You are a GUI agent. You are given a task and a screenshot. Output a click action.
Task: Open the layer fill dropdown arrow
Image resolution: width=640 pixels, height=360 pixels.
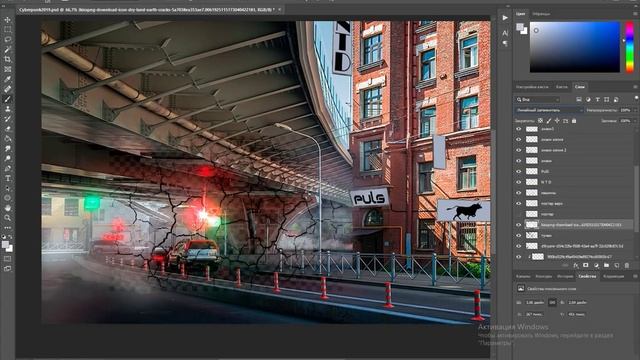pos(635,121)
